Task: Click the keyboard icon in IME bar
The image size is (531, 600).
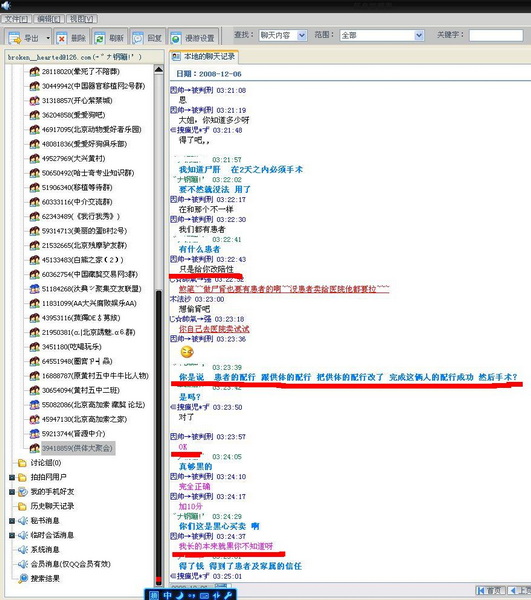Action: (204, 595)
